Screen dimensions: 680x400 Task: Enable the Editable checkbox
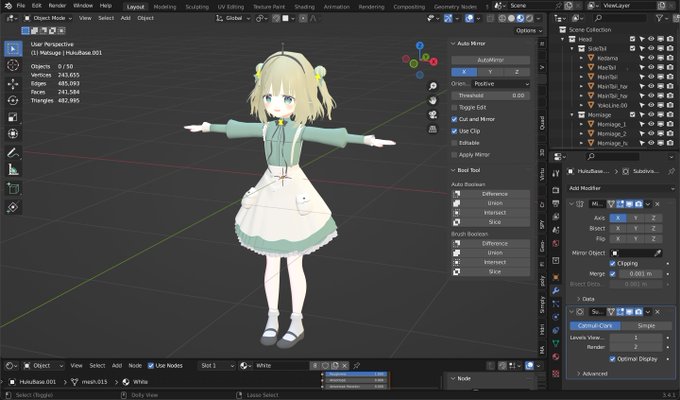click(x=454, y=143)
